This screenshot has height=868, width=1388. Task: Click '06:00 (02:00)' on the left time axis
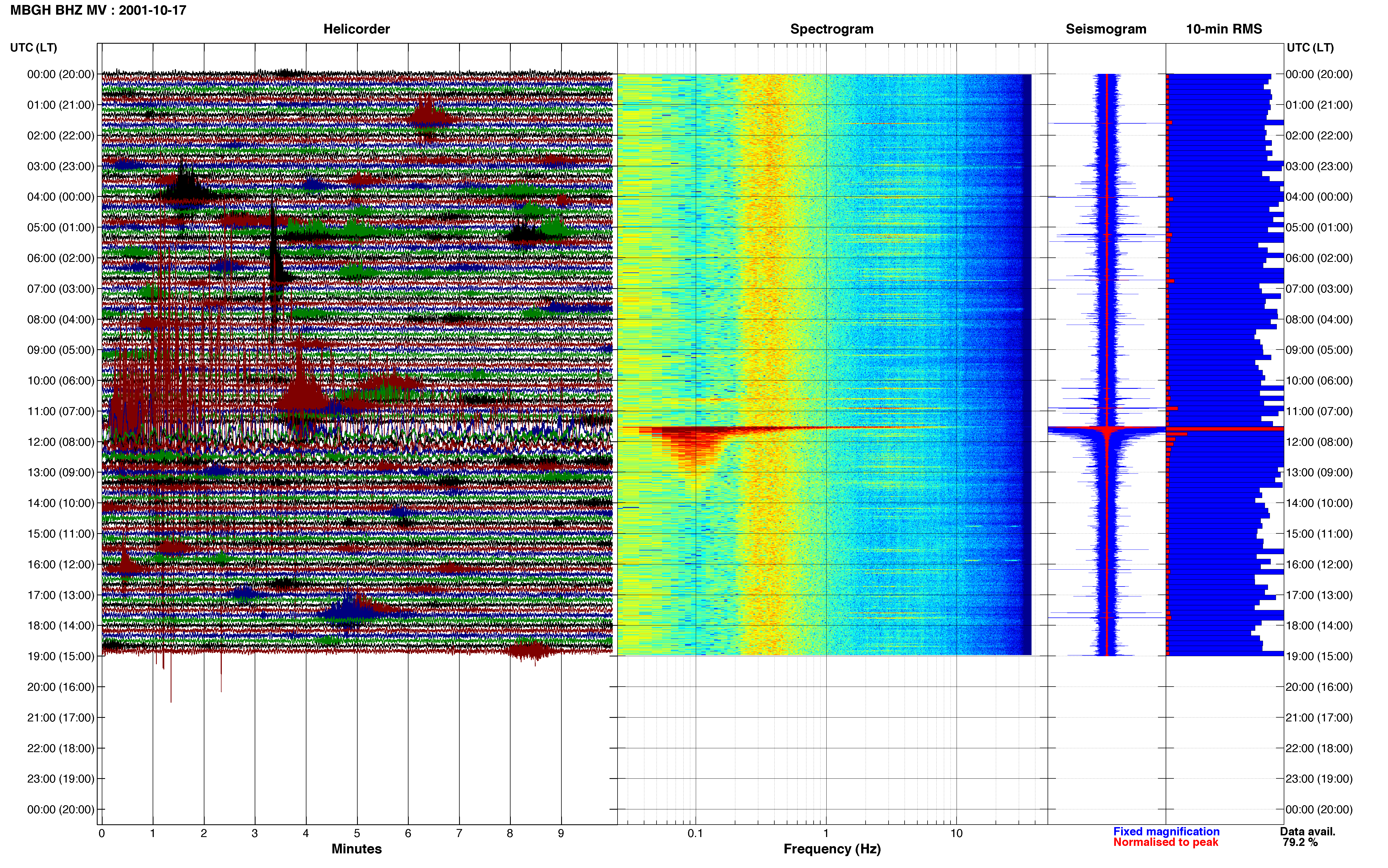click(x=61, y=258)
